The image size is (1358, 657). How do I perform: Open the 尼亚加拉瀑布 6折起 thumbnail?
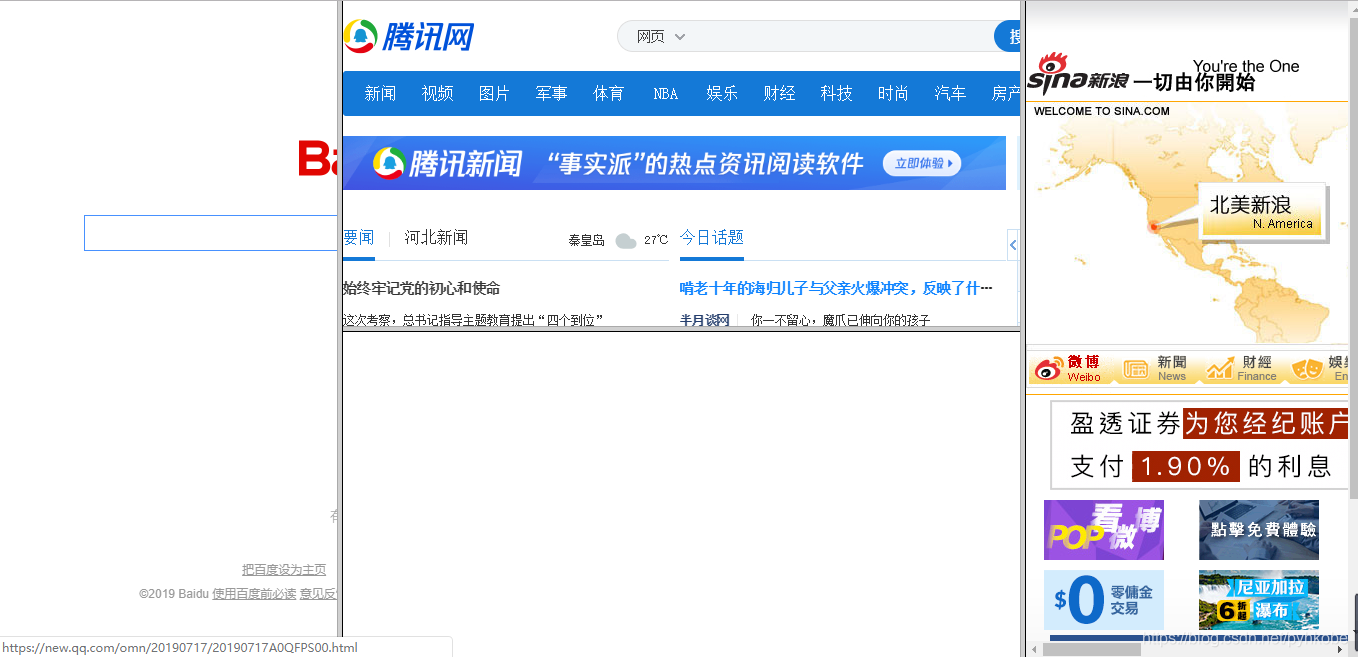click(1259, 600)
